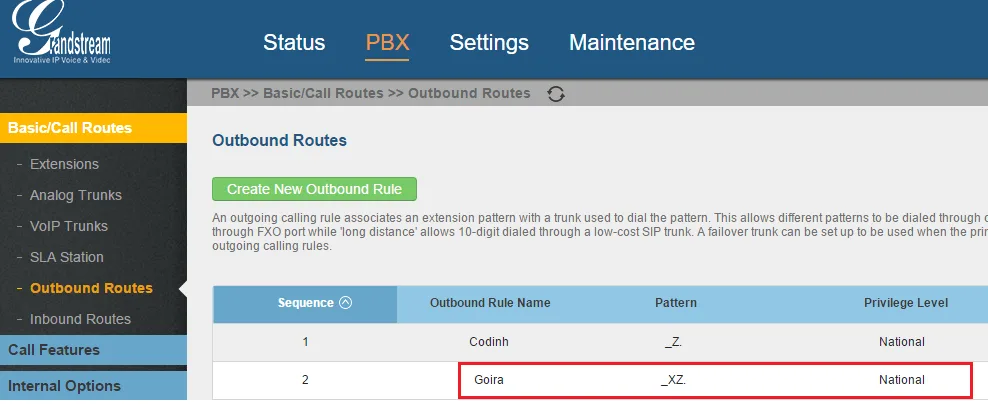The width and height of the screenshot is (988, 404).
Task: Open Extensions in the sidebar
Action: (x=64, y=164)
